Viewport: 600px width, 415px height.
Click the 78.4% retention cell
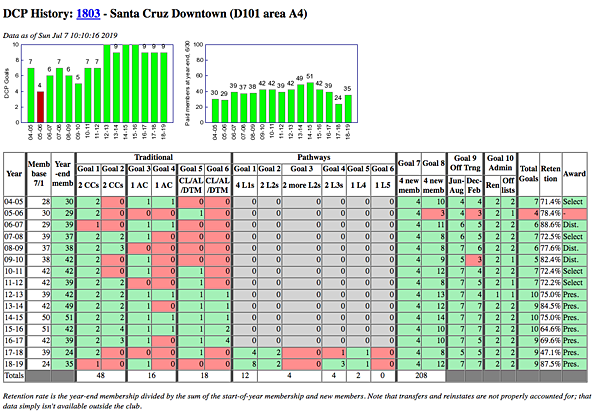(x=550, y=213)
